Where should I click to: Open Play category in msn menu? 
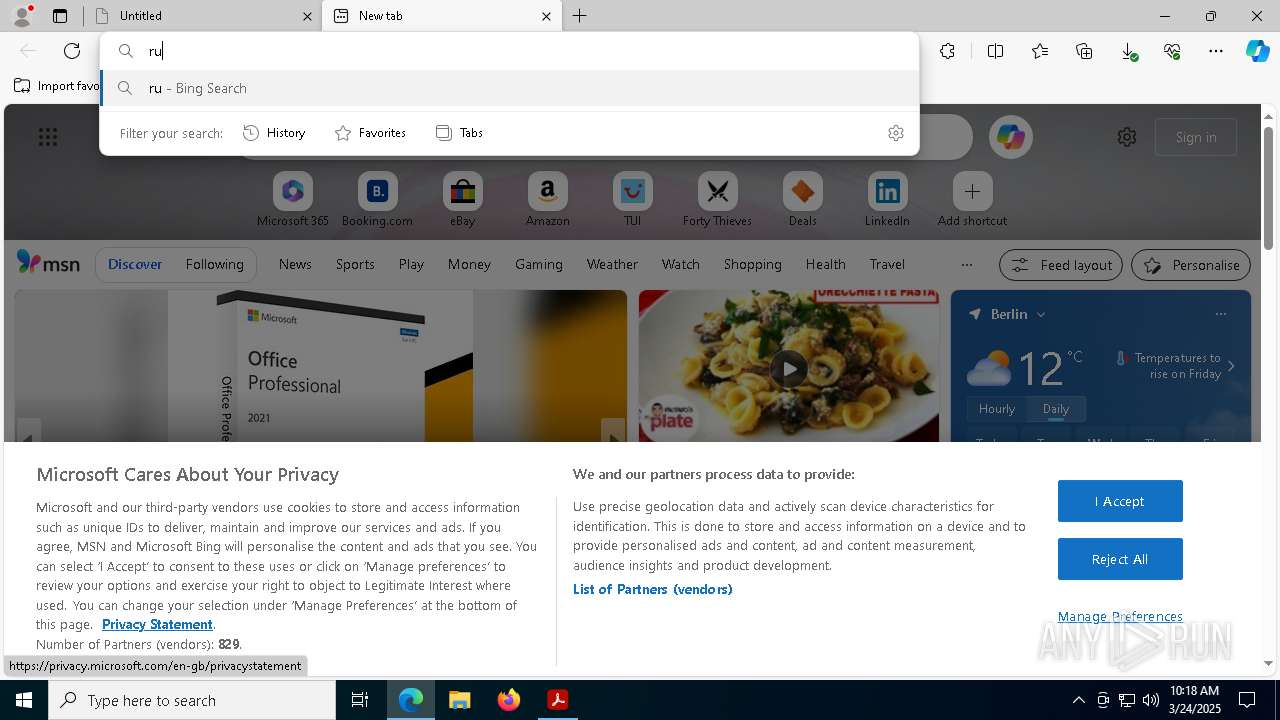411,264
